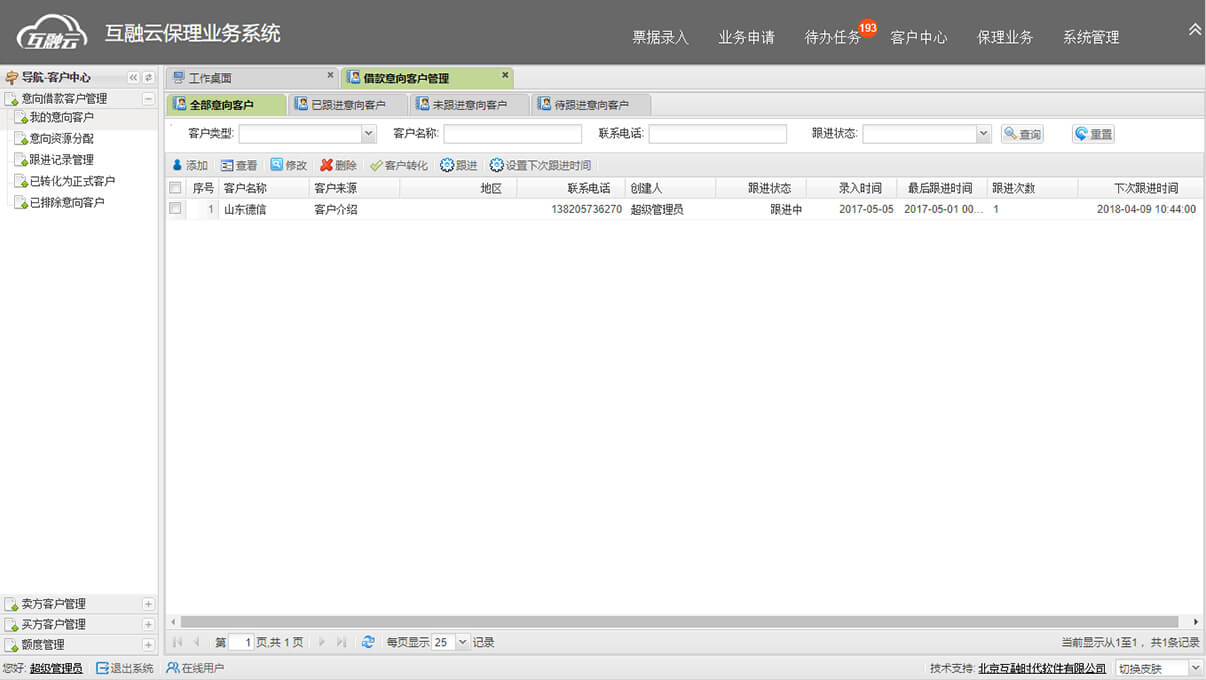Click the 客户名称 input field
Viewport: 1206px width, 680px height.
512,134
